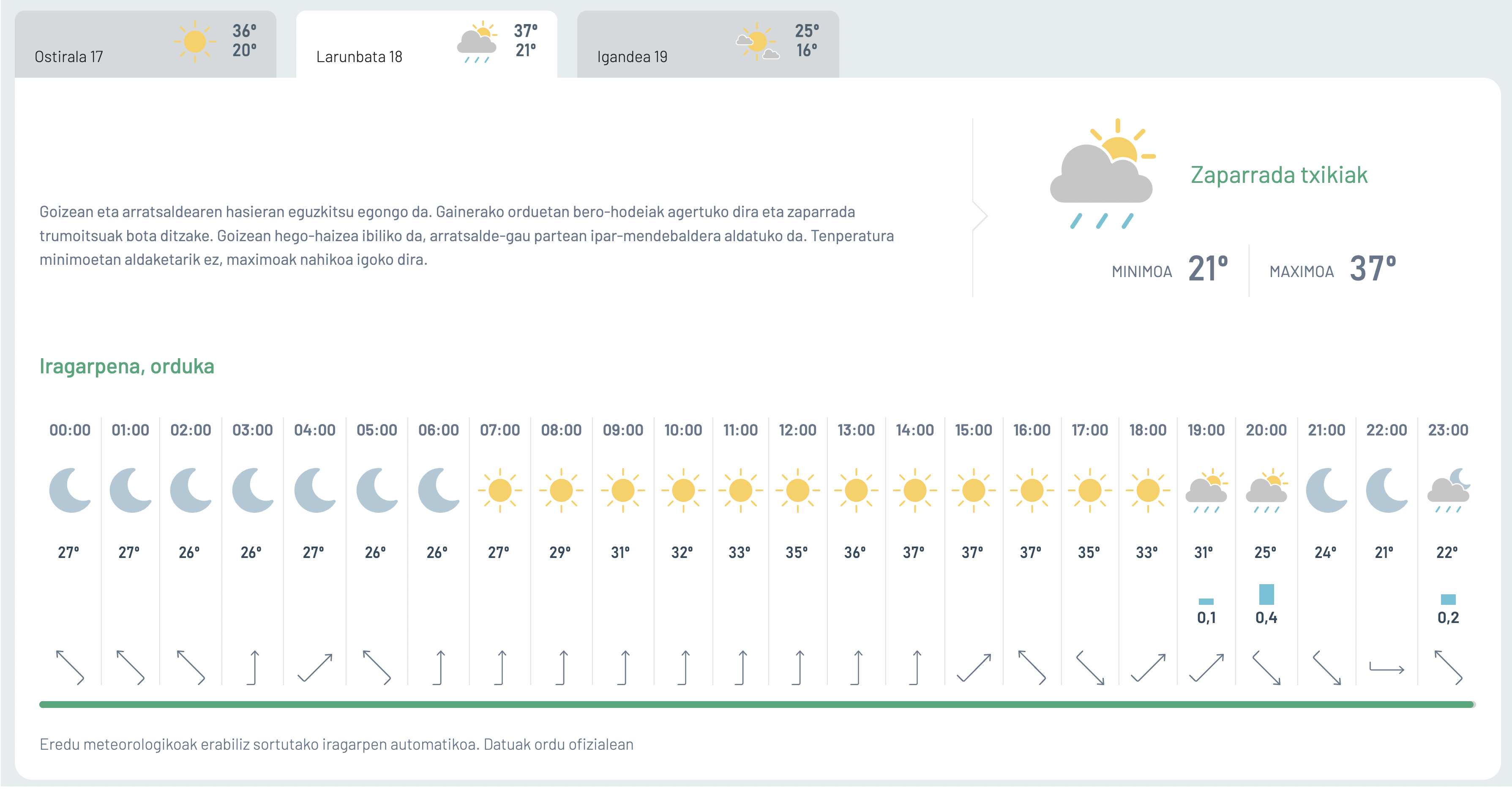
Task: Click the wind arrow at 20:00
Action: coord(1266,668)
